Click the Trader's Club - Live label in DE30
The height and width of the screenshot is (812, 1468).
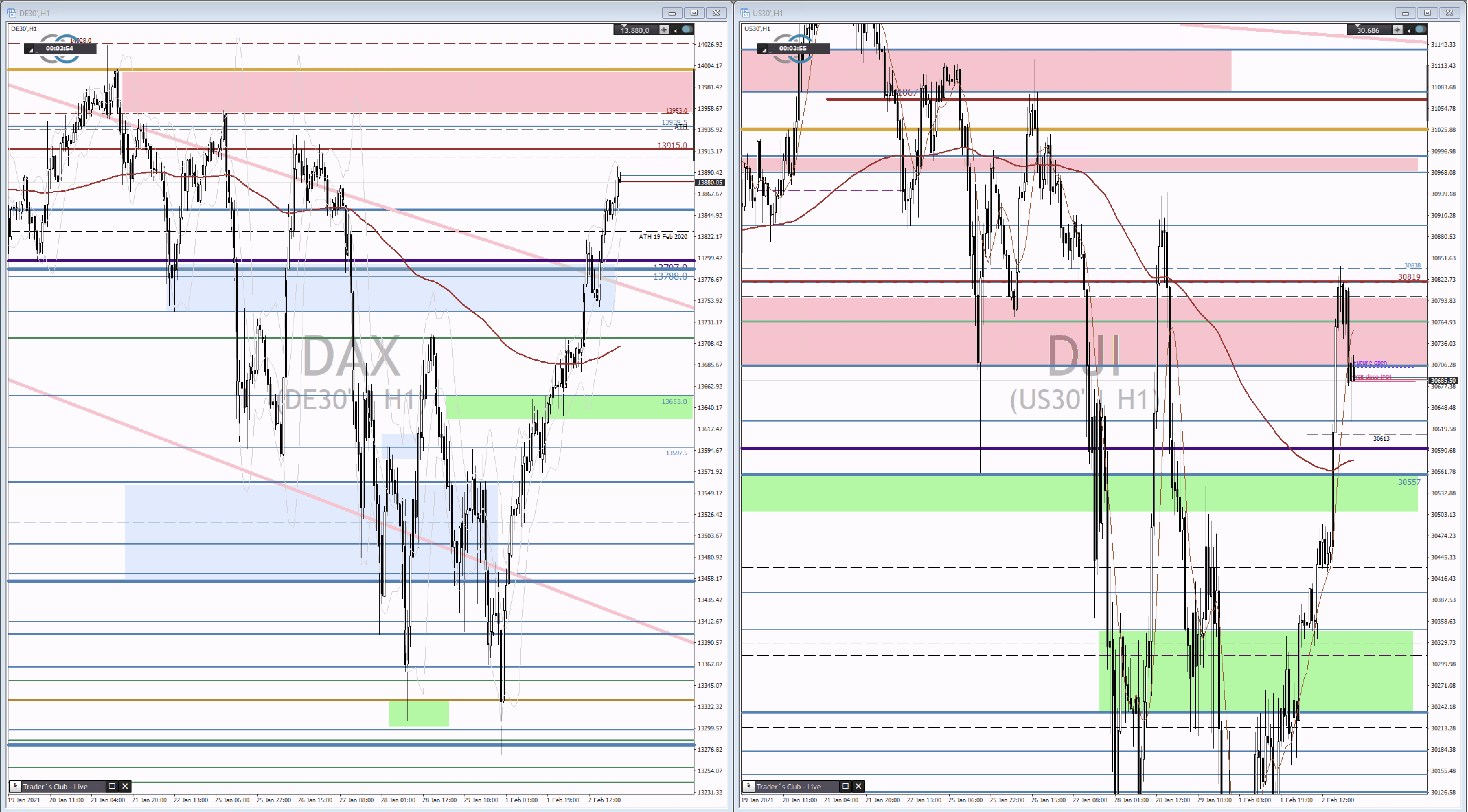click(x=55, y=786)
